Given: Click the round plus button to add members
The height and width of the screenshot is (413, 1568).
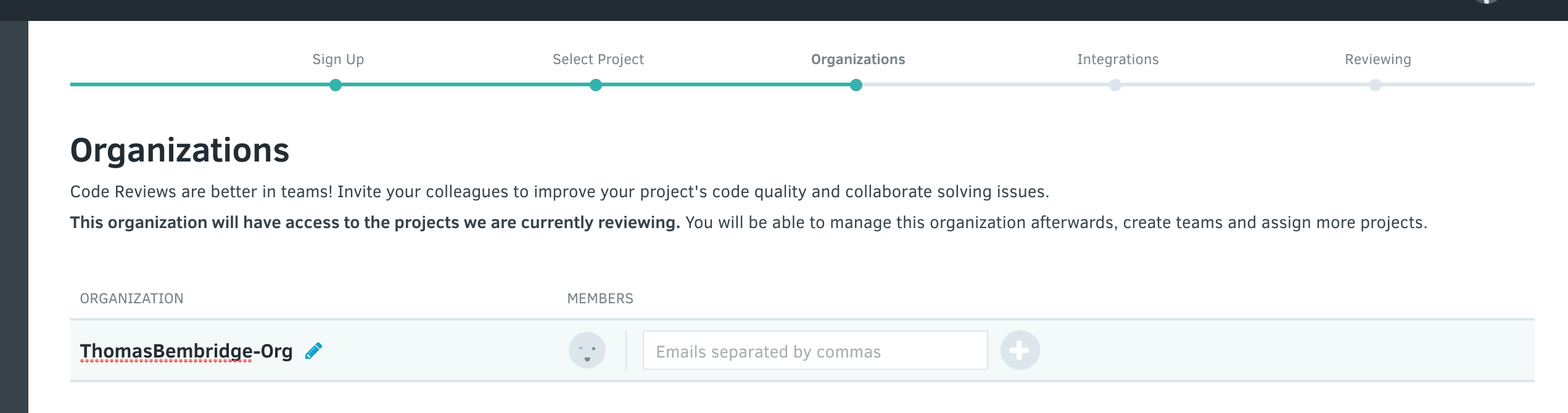Looking at the screenshot, I should pos(1020,351).
